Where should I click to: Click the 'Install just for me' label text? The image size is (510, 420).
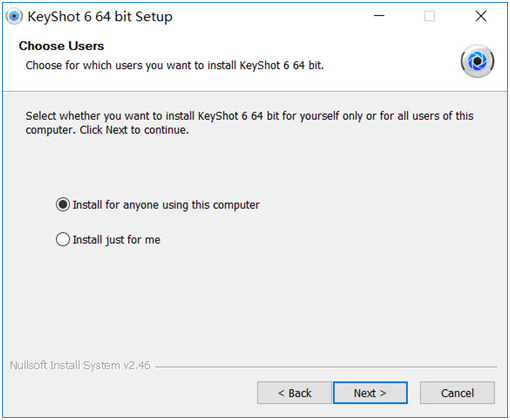point(117,240)
